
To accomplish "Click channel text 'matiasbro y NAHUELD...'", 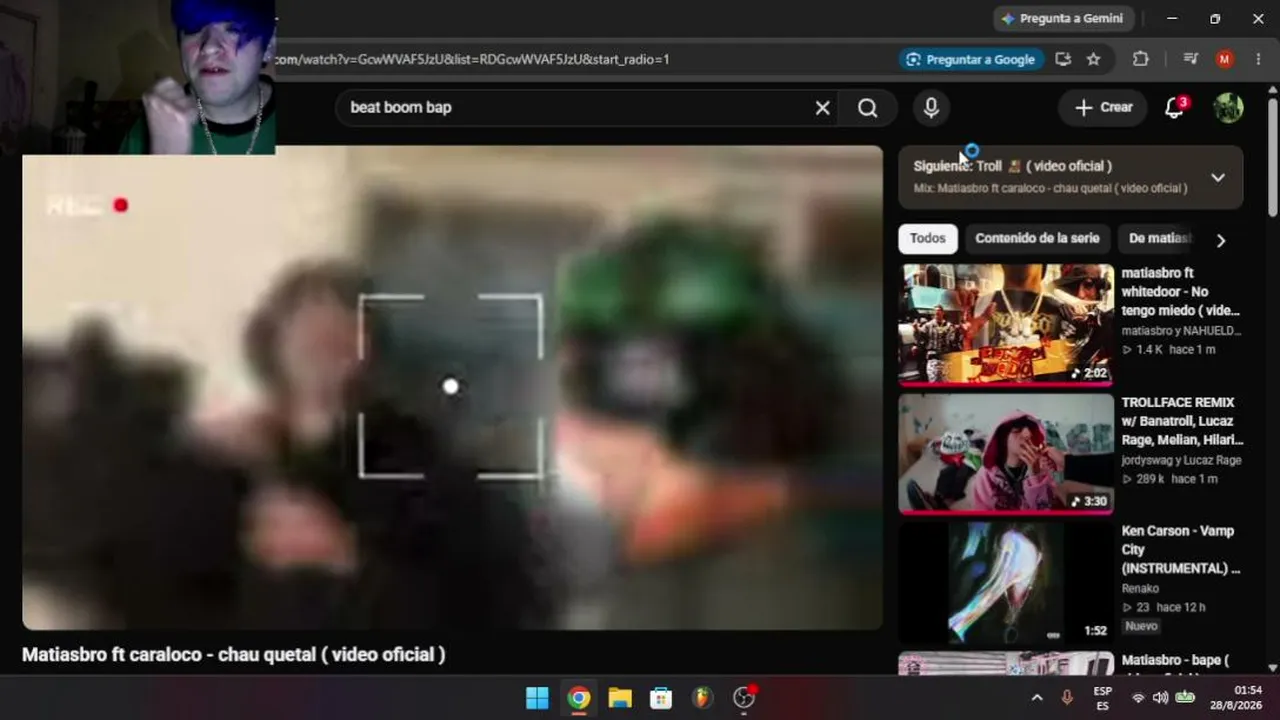I will [x=1181, y=331].
